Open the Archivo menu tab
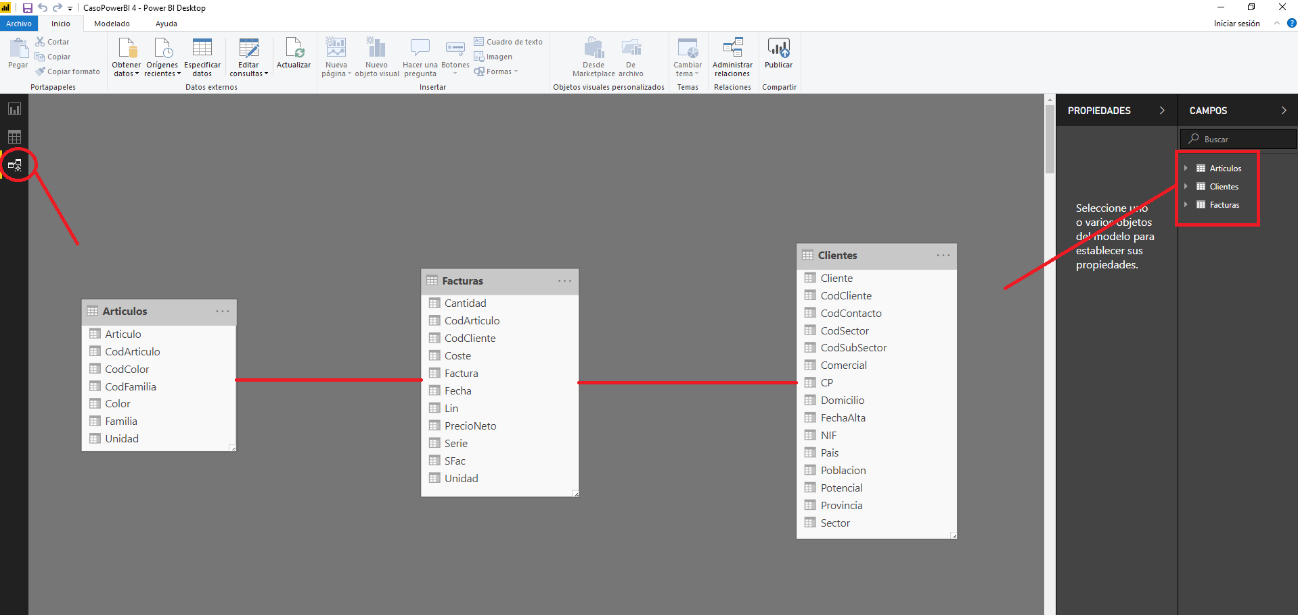Image resolution: width=1298 pixels, height=615 pixels. (19, 23)
